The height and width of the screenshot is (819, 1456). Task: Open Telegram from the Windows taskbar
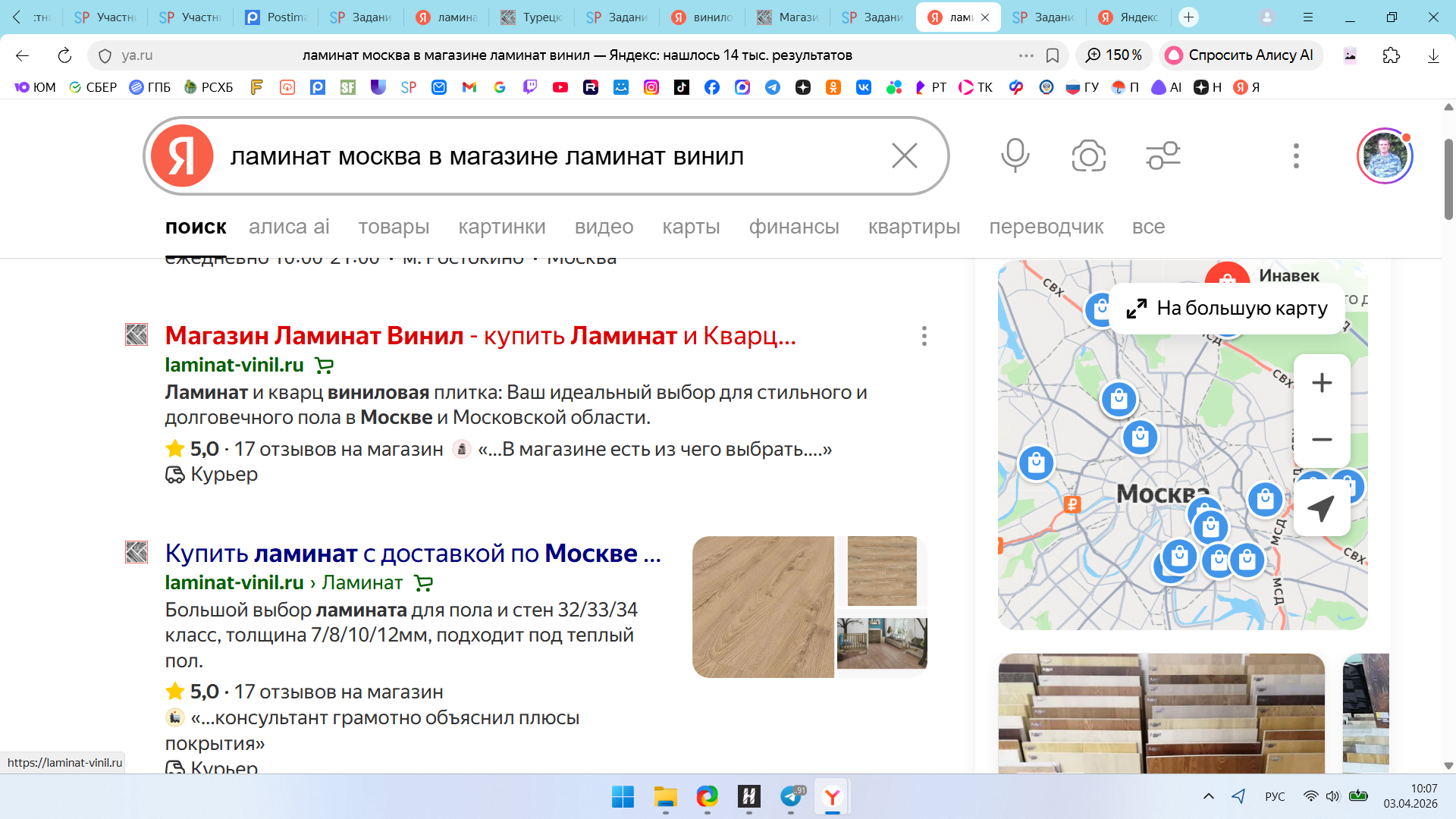(x=791, y=796)
